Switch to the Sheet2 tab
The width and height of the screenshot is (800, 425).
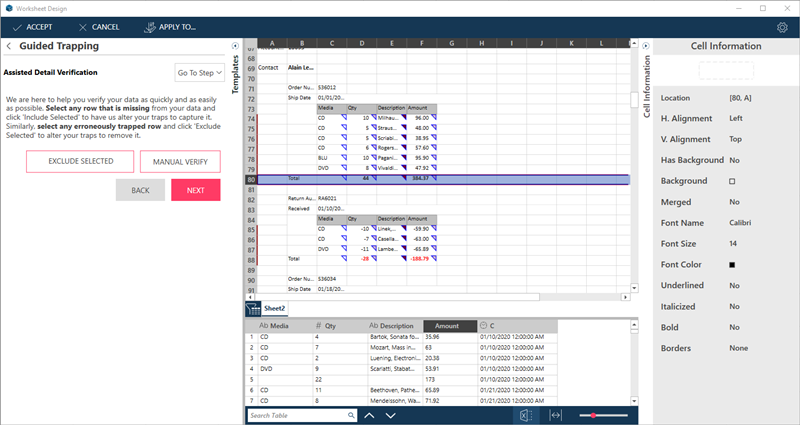274,309
